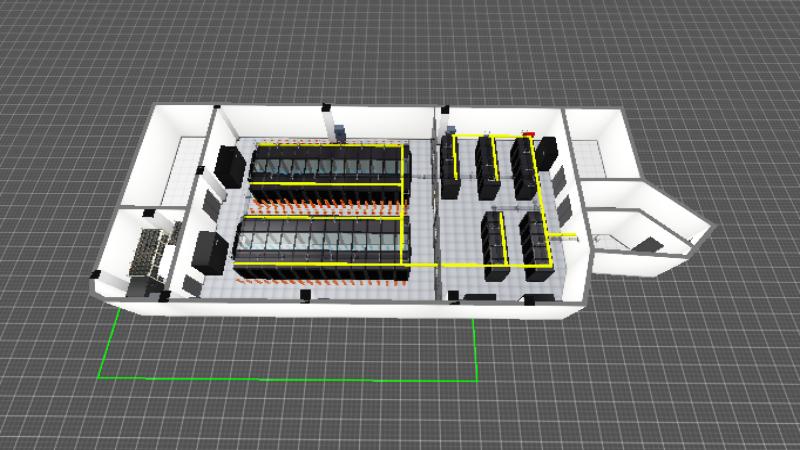
Task: Select the lower-right rack column in right room
Action: (532, 244)
